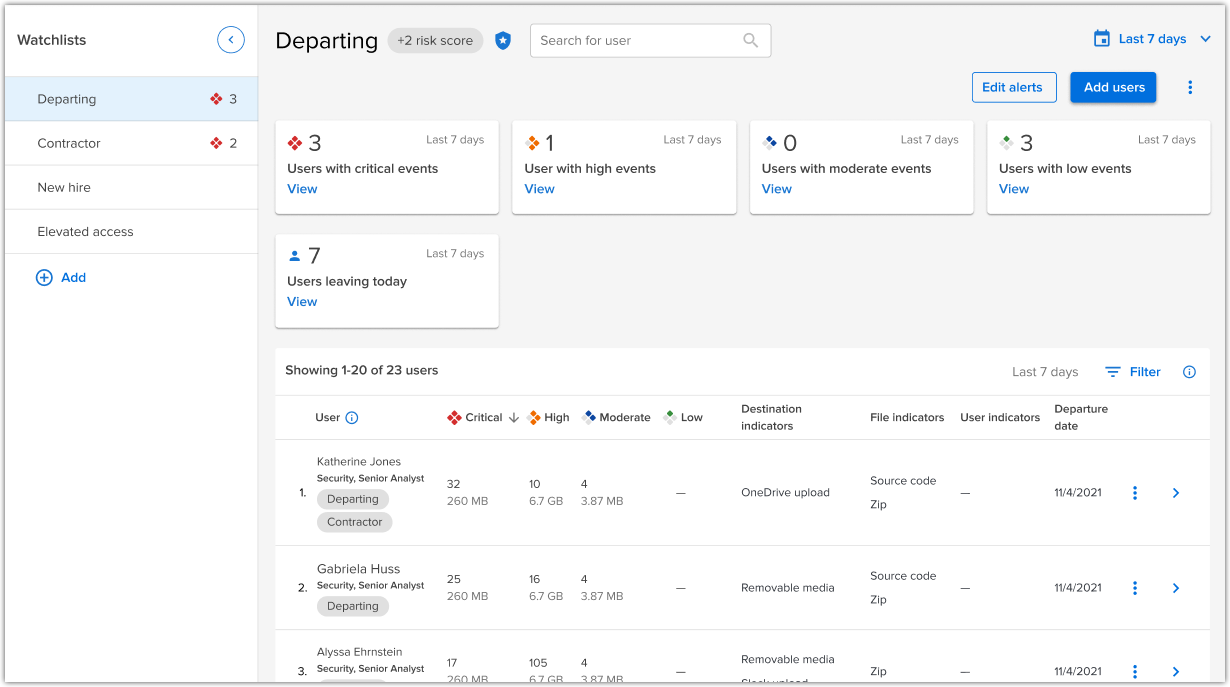1230x687 pixels.
Task: Open the New hire watchlist
Action: (64, 187)
